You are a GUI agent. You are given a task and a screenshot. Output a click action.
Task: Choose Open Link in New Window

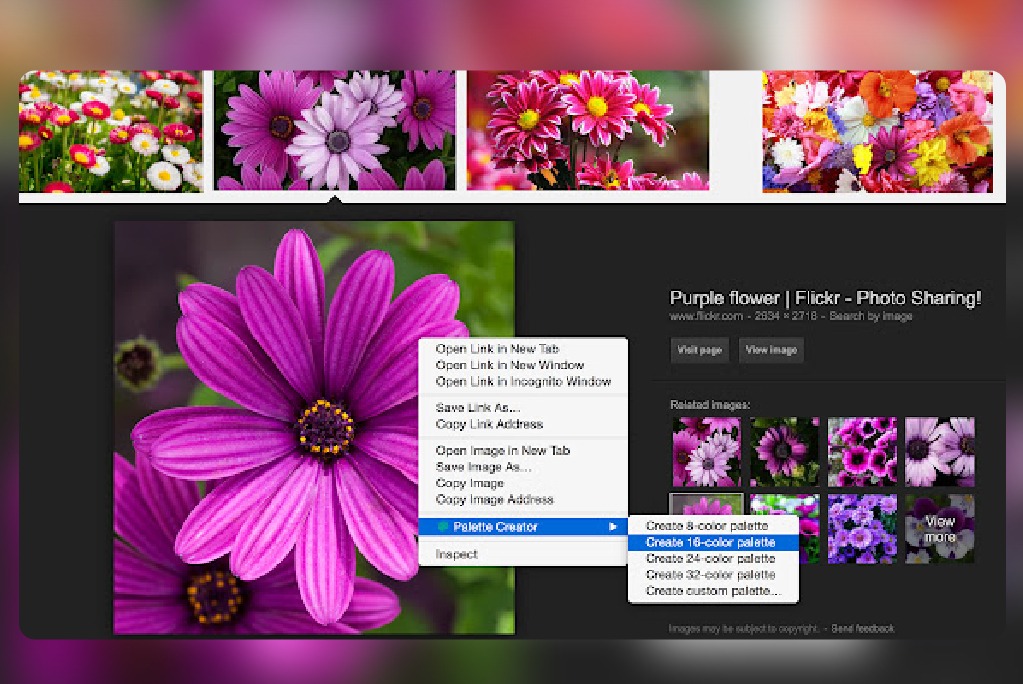(x=510, y=365)
